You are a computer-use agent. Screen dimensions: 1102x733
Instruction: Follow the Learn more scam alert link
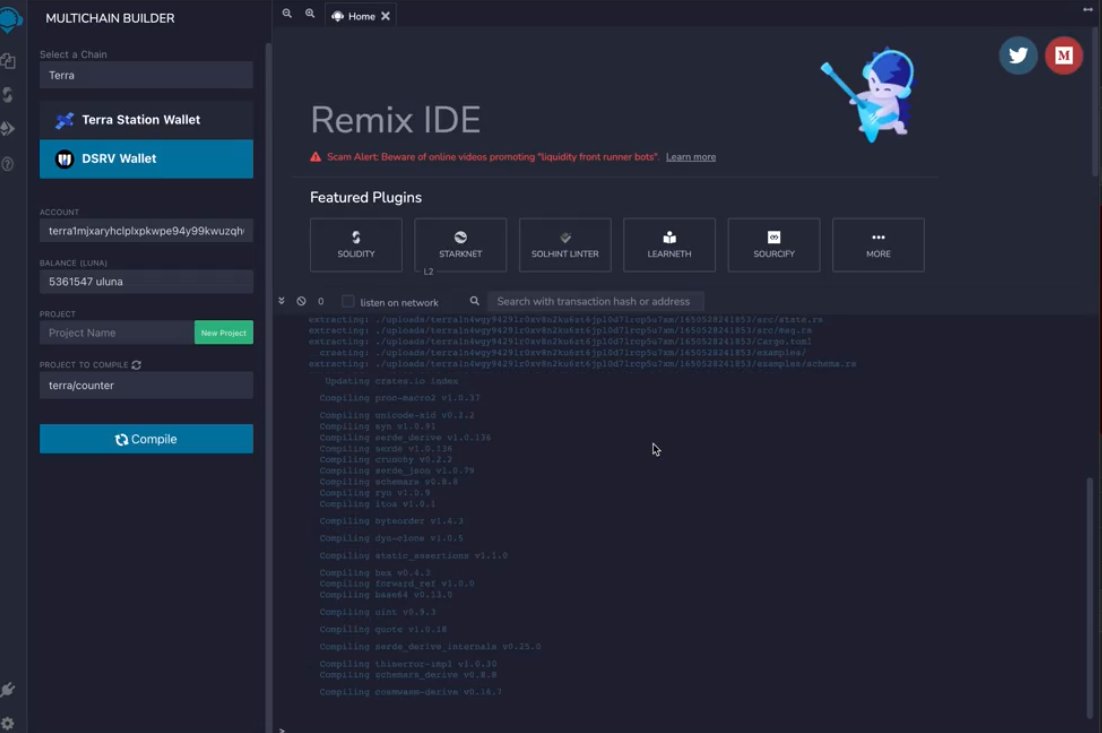click(x=691, y=157)
